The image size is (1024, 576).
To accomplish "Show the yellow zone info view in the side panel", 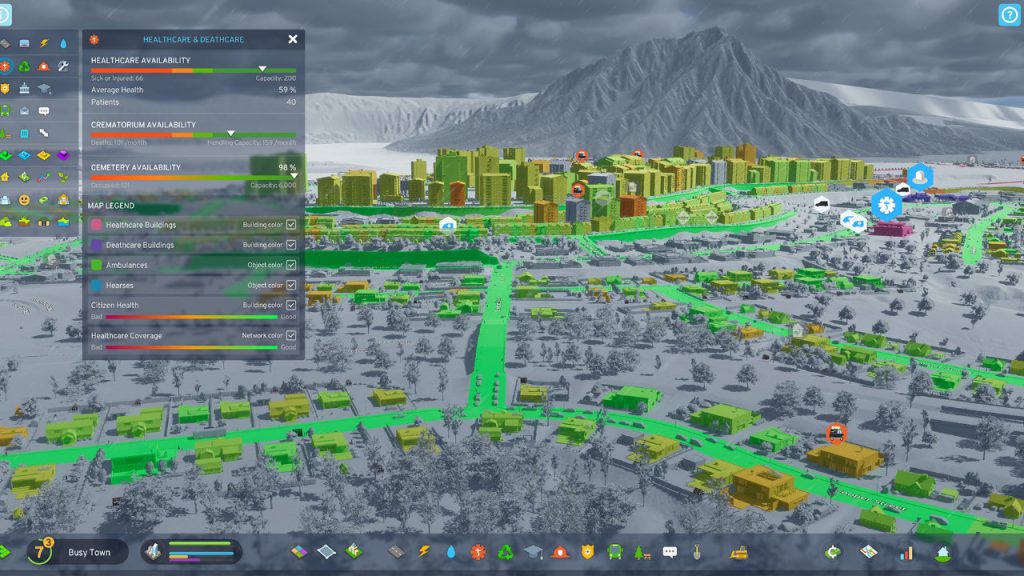I will pyautogui.click(x=44, y=155).
